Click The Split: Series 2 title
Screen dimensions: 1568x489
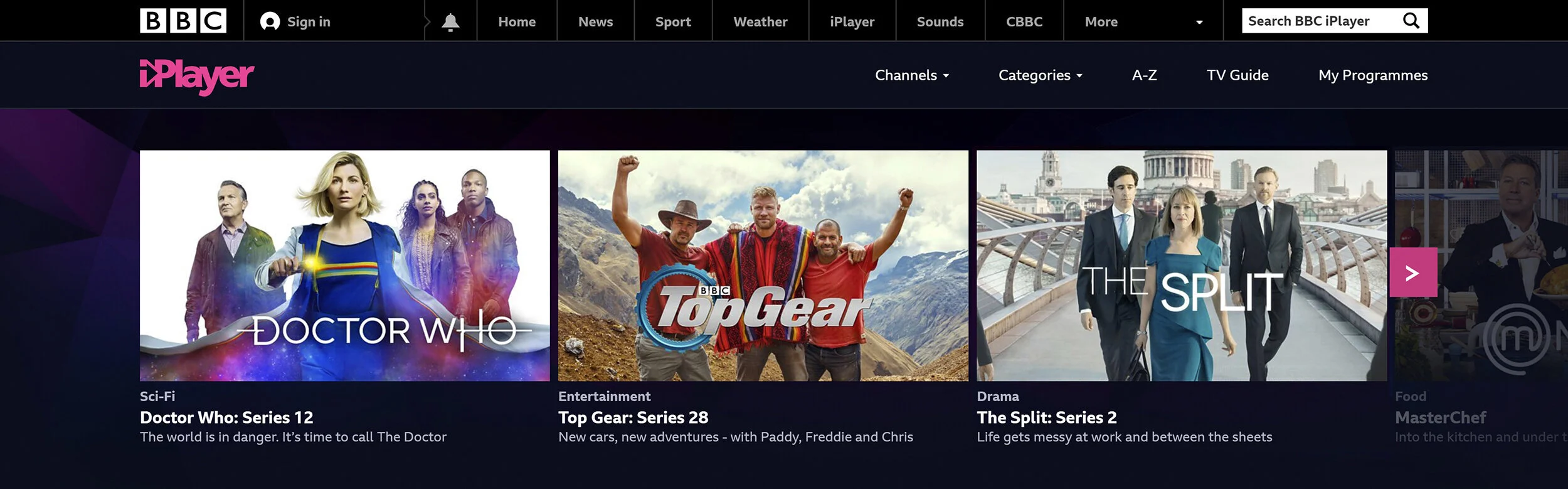(x=1046, y=417)
